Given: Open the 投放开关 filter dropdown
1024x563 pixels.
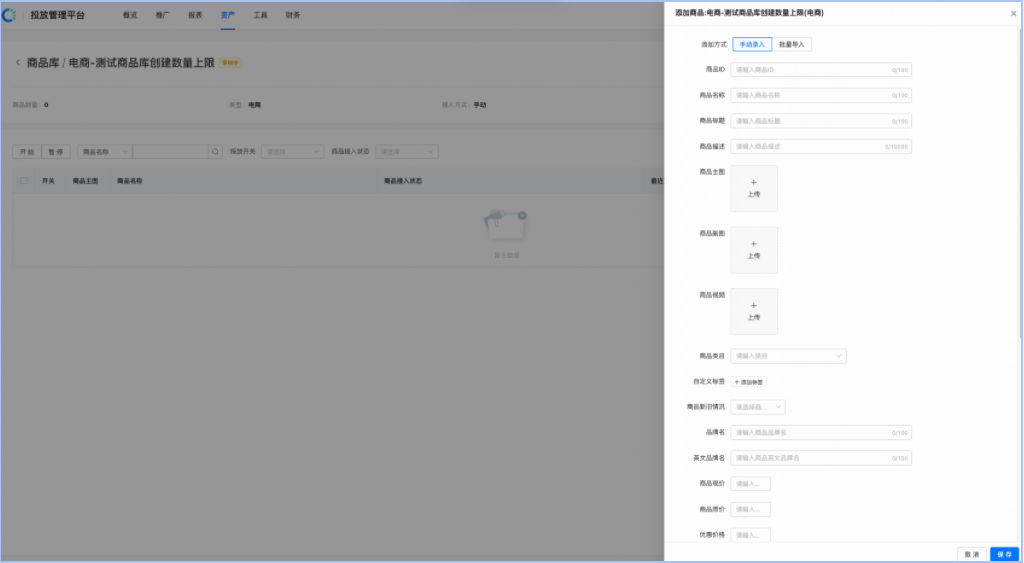Looking at the screenshot, I should click(291, 152).
